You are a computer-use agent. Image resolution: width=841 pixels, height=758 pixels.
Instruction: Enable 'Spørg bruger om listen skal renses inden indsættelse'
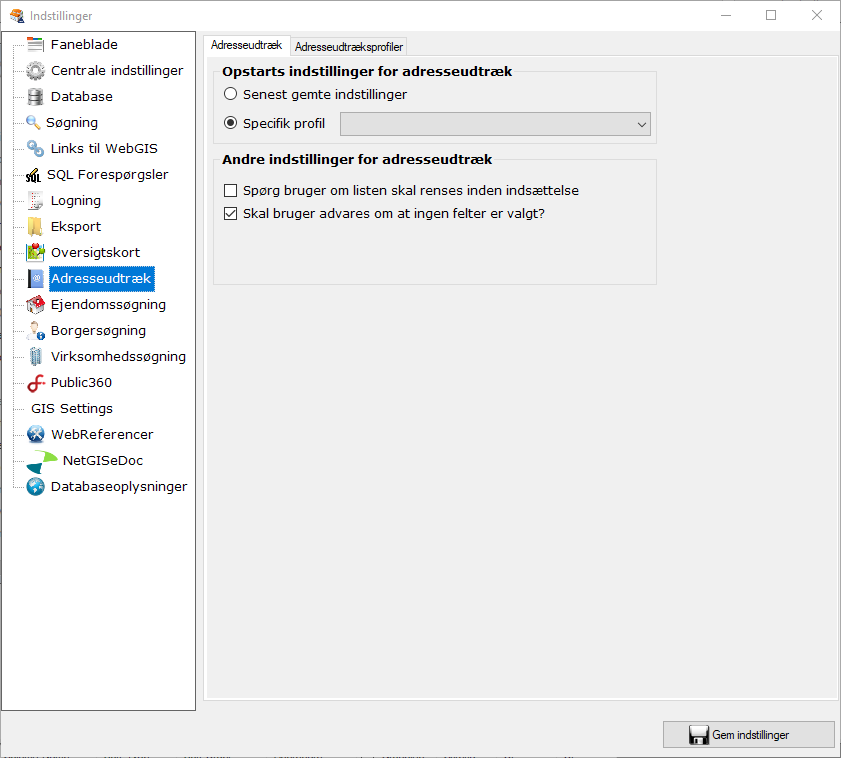(x=230, y=190)
